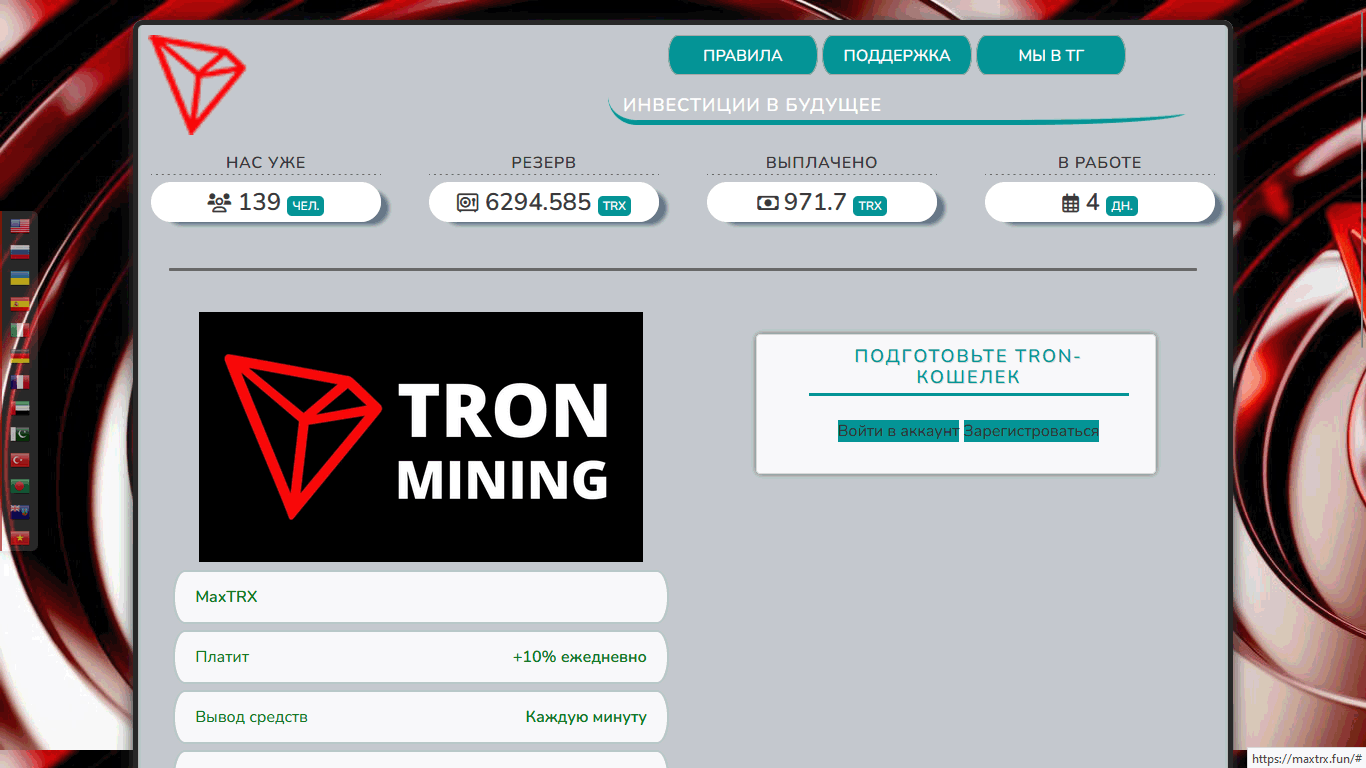Choose the Pakistan flag language
The width and height of the screenshot is (1366, 768).
[x=20, y=434]
